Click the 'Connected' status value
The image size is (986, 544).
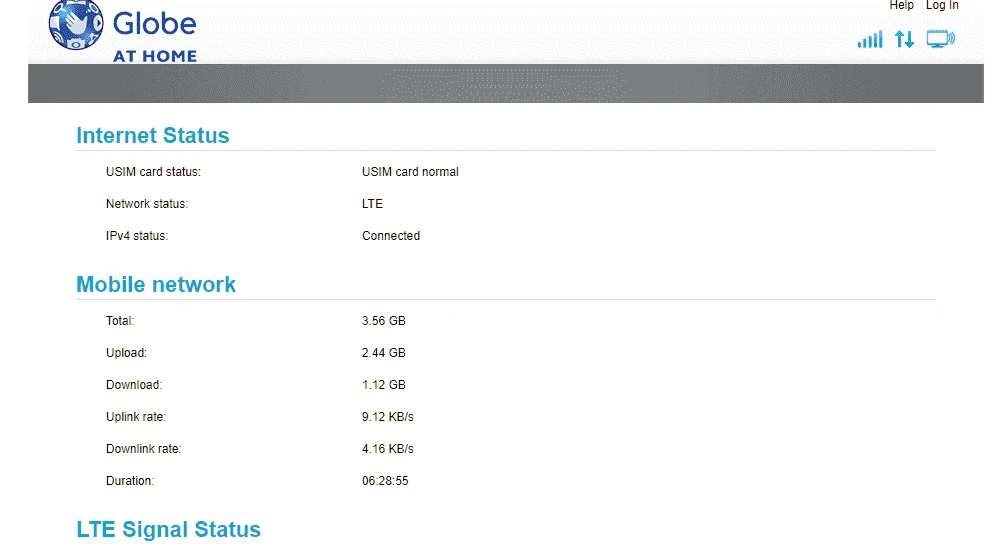coord(391,236)
